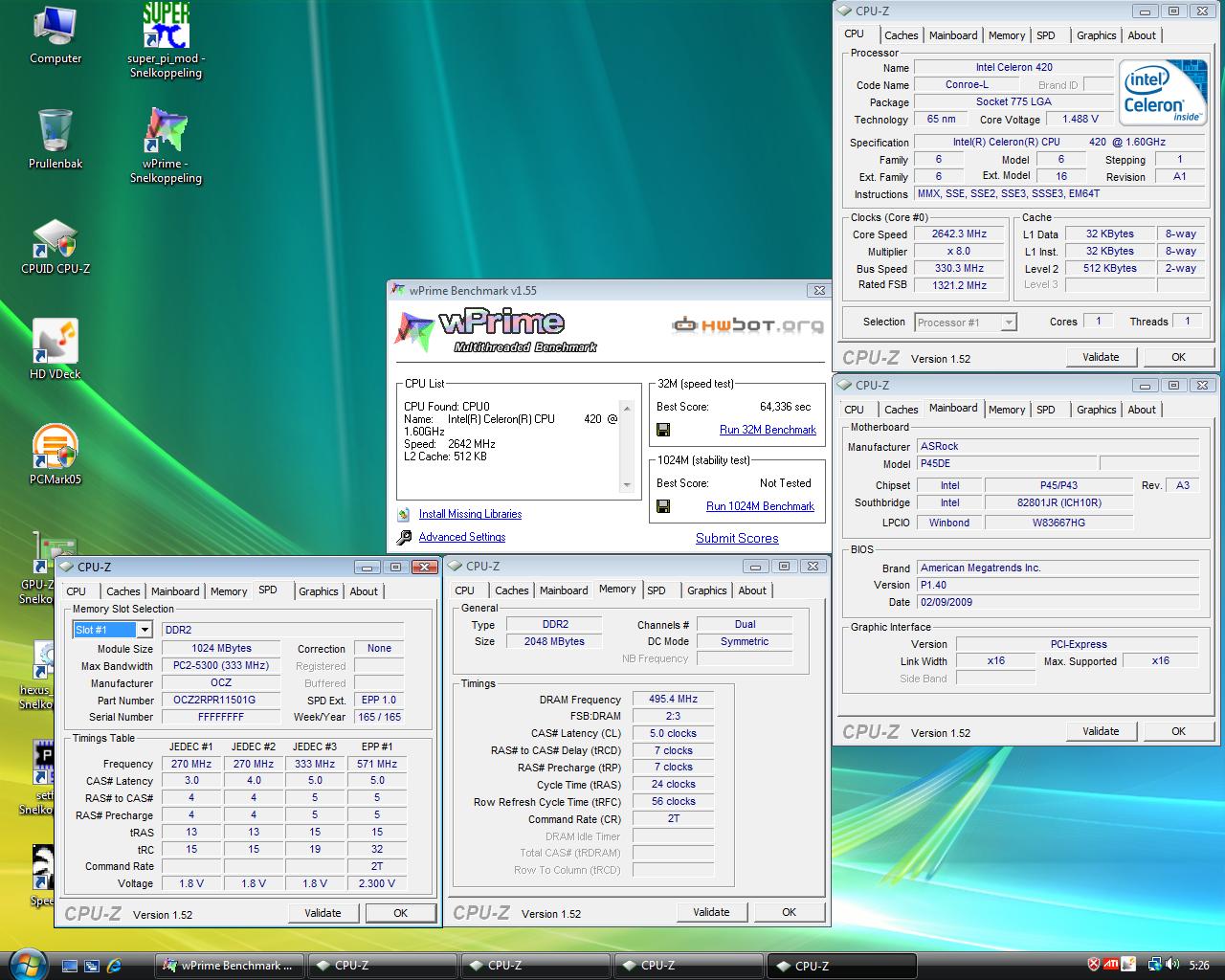Click the 32M best score 64,336 sec
This screenshot has height=980, width=1225.
(785, 407)
